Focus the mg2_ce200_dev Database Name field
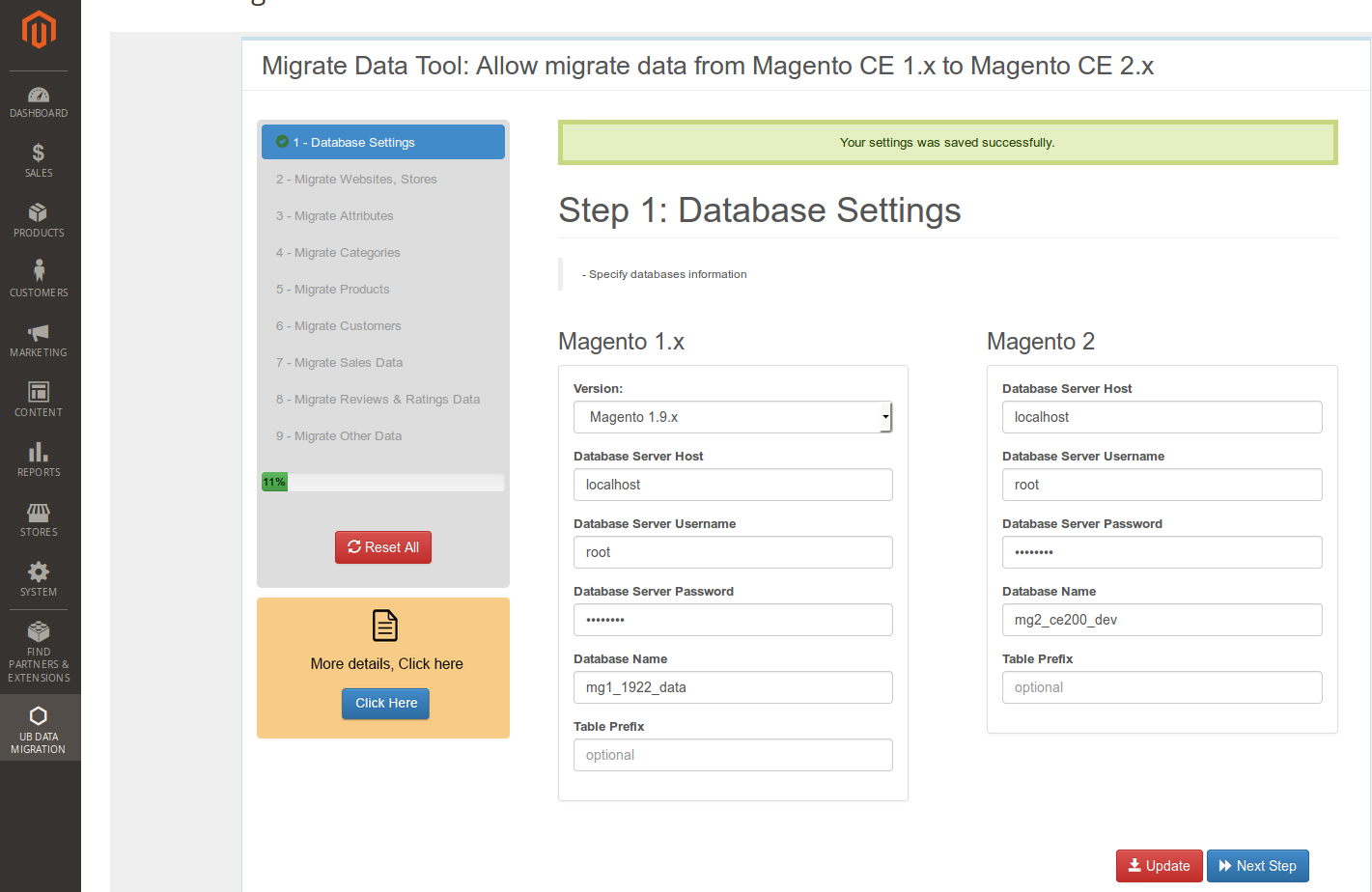The height and width of the screenshot is (892, 1372). pos(1162,620)
